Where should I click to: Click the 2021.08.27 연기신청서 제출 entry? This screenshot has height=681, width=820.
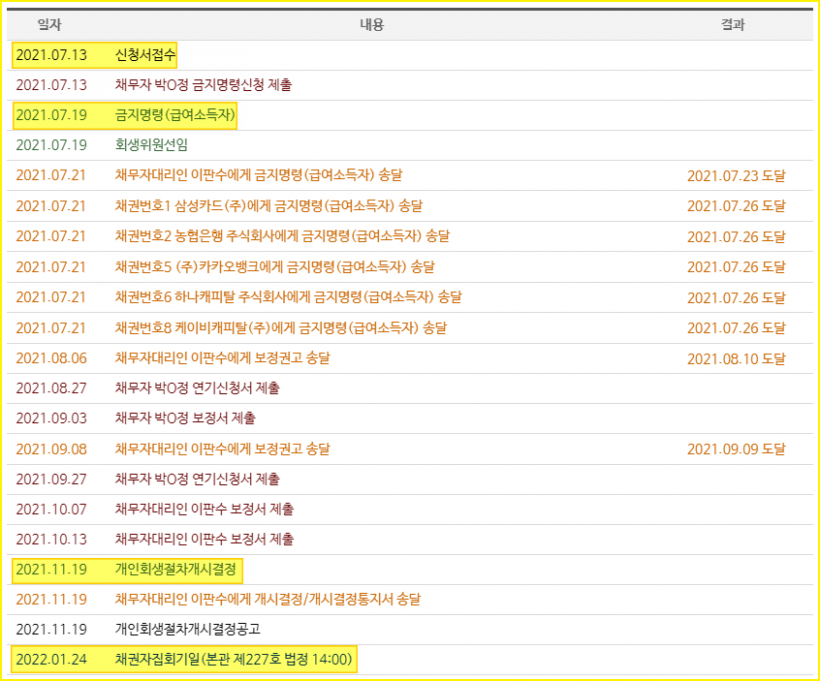click(197, 388)
